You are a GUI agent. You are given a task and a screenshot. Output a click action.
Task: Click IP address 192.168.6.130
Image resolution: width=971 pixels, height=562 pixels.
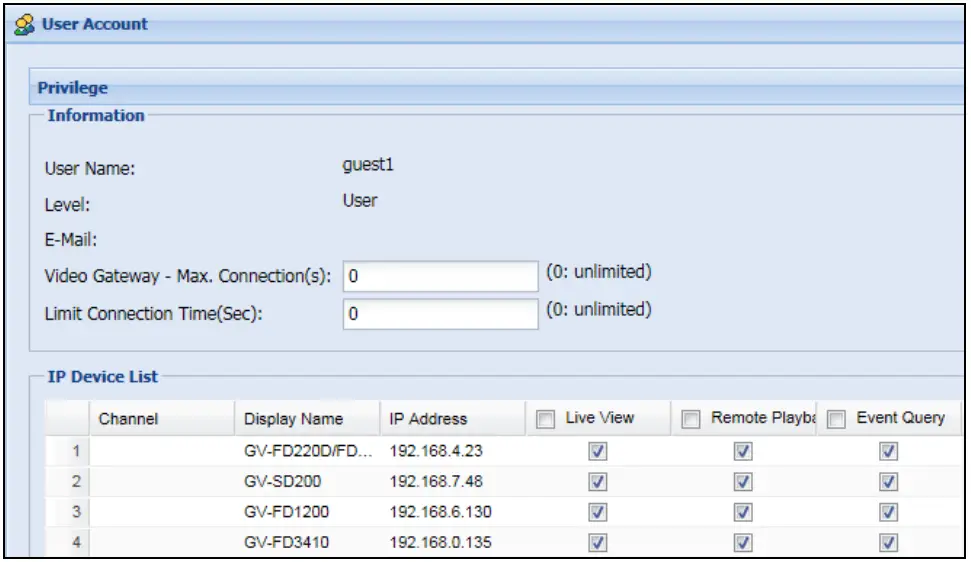tap(440, 512)
